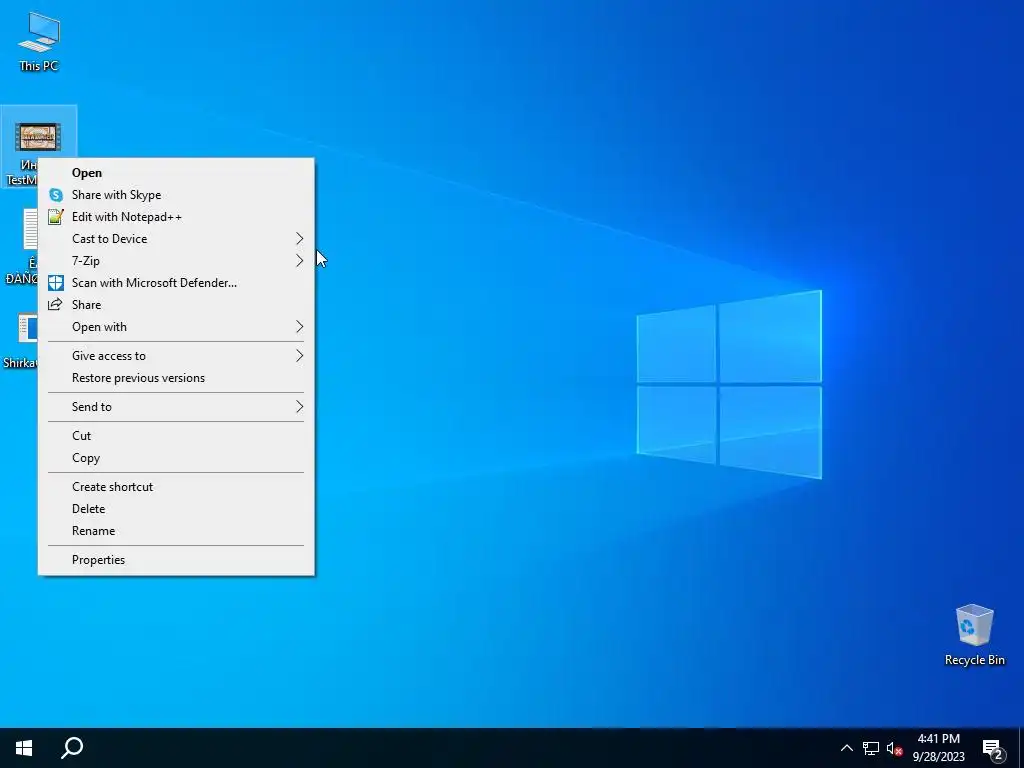Select the video file desktop icon
Image resolution: width=1024 pixels, height=768 pixels.
[39, 137]
